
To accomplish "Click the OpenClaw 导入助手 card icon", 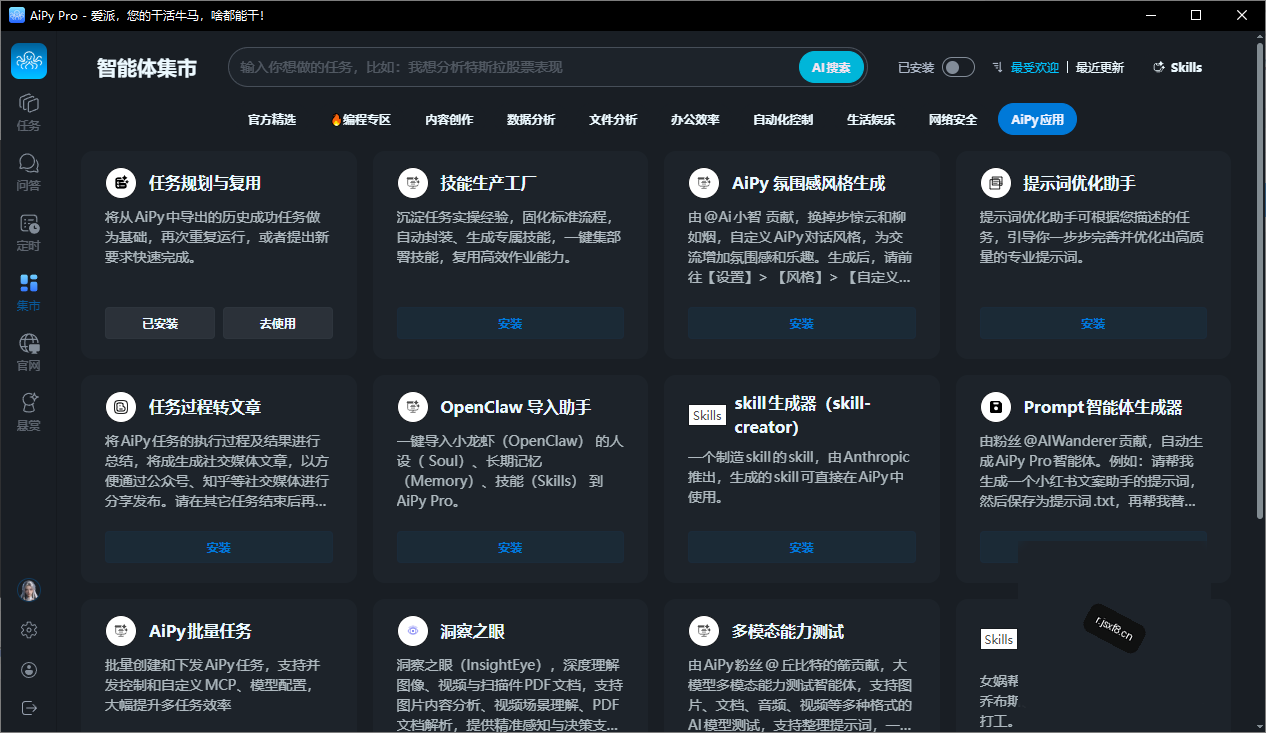I will 412,407.
